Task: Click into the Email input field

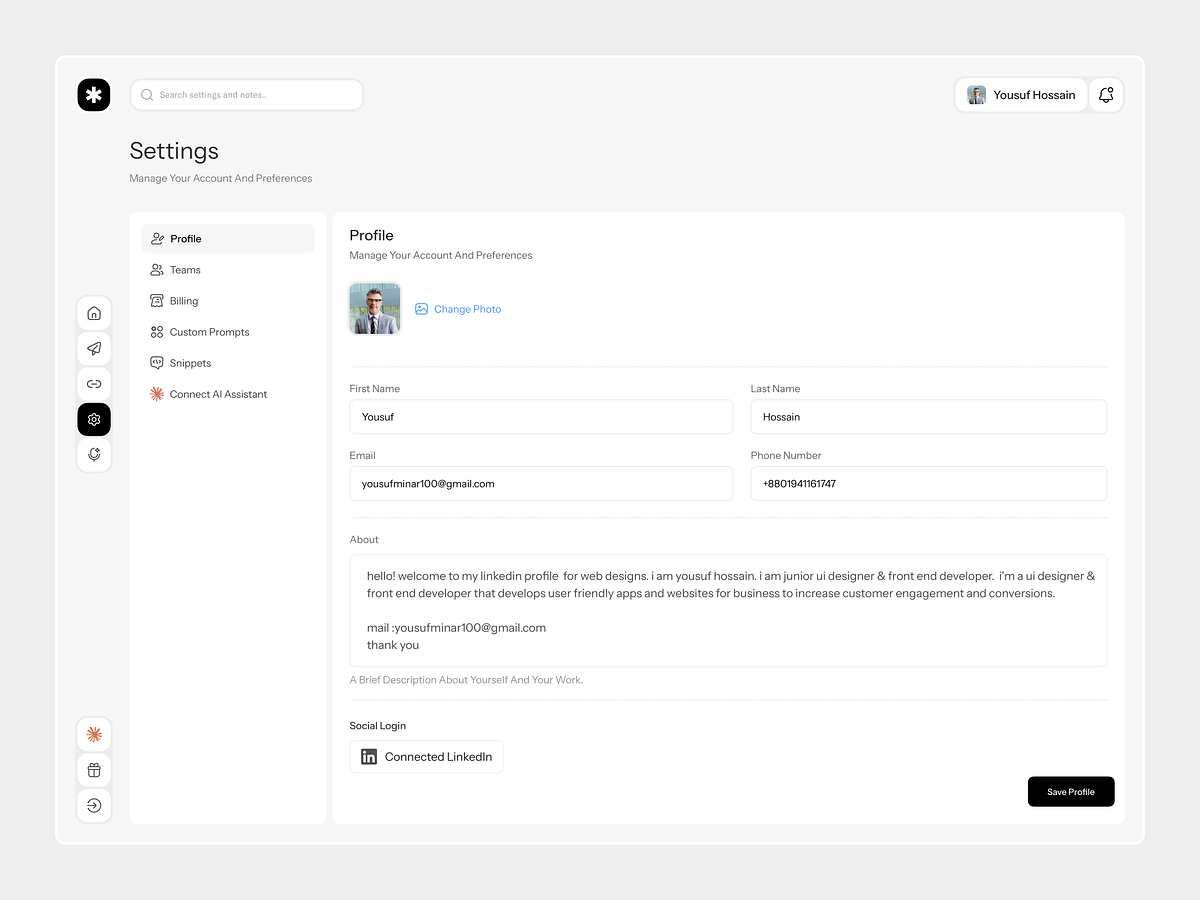Action: pyautogui.click(x=541, y=484)
